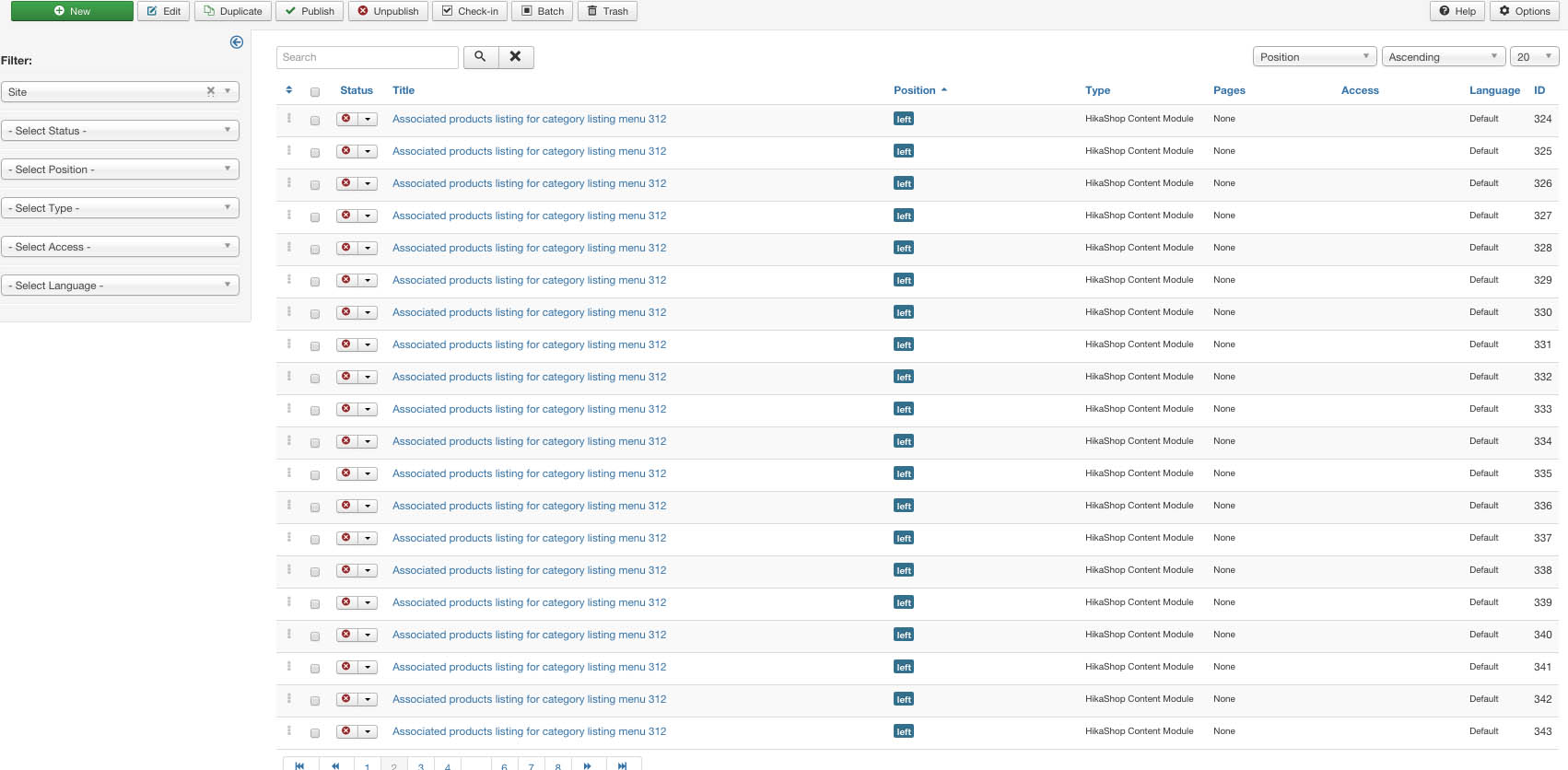
Task: Clear the search with the X button
Action: point(516,57)
